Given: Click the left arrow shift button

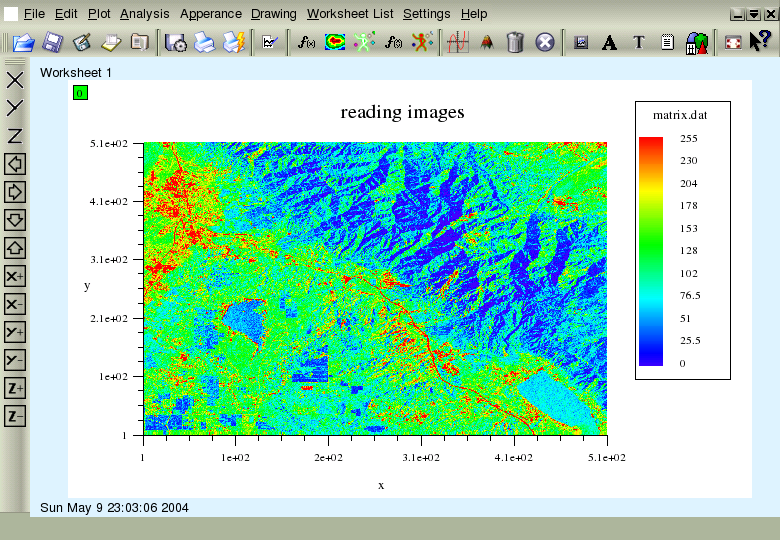Looking at the screenshot, I should [x=15, y=164].
